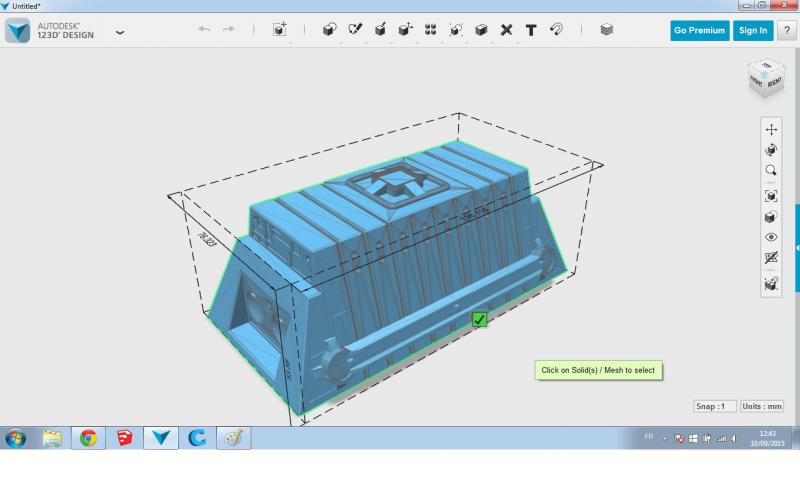Click the 76.923 dimension label
800x501 pixels.
pos(206,239)
